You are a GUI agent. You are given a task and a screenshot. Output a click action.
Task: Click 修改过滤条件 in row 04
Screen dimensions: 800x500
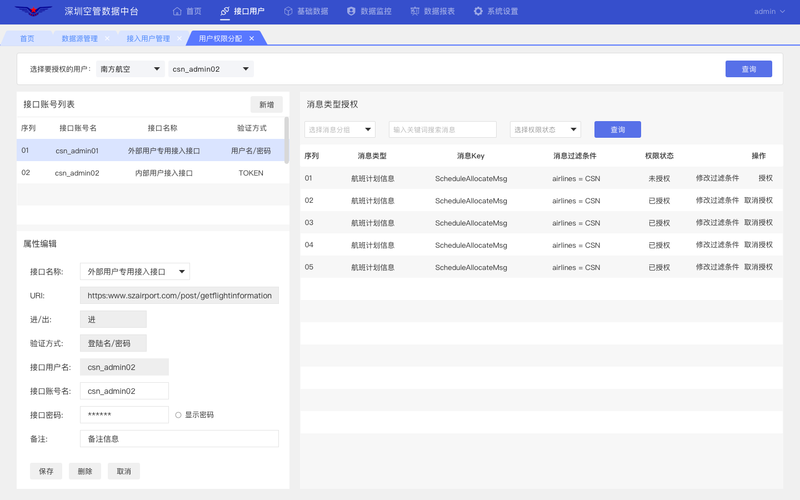click(717, 245)
